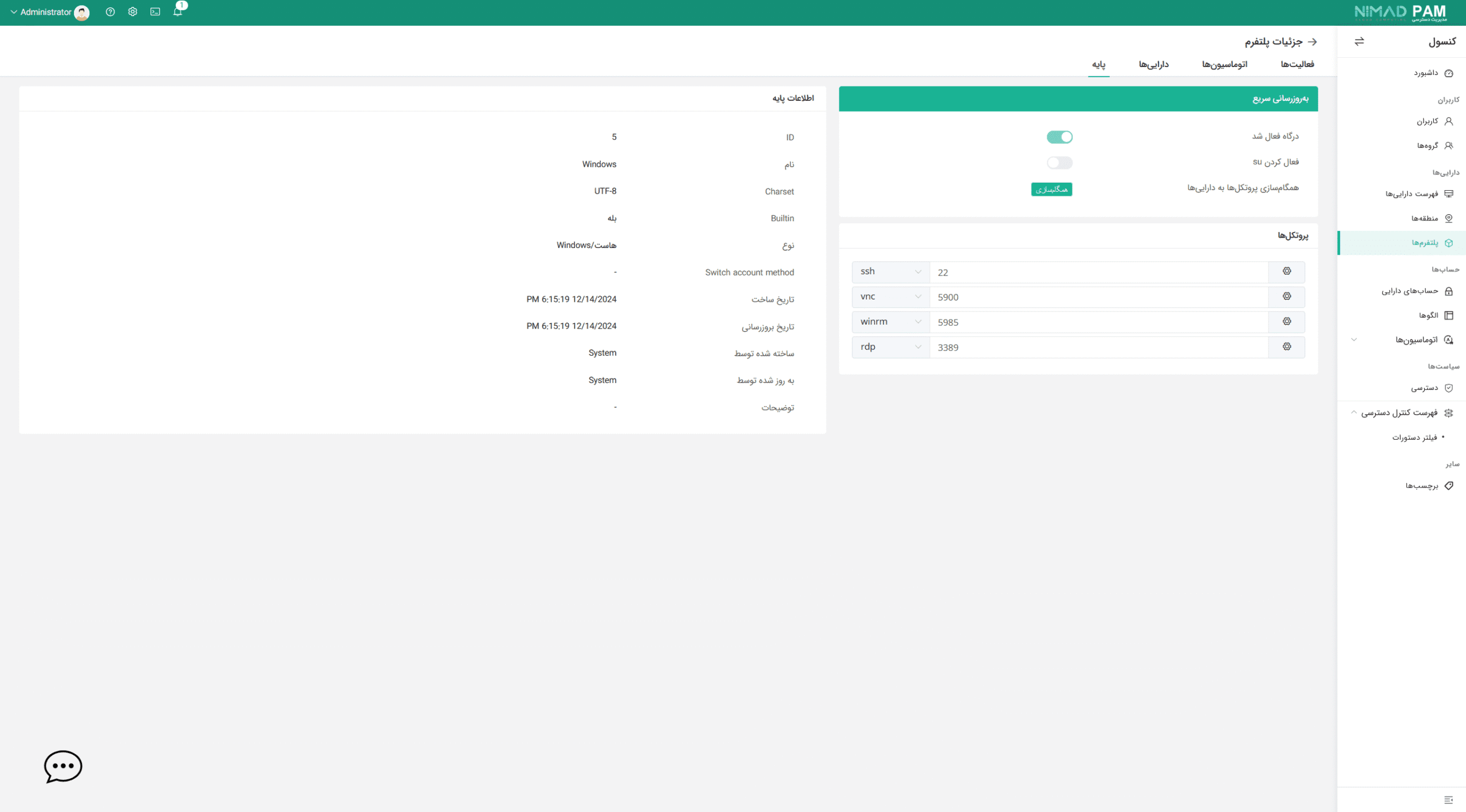Switch to the فعالیت‌ها tab
The height and width of the screenshot is (812, 1466).
tap(1297, 64)
